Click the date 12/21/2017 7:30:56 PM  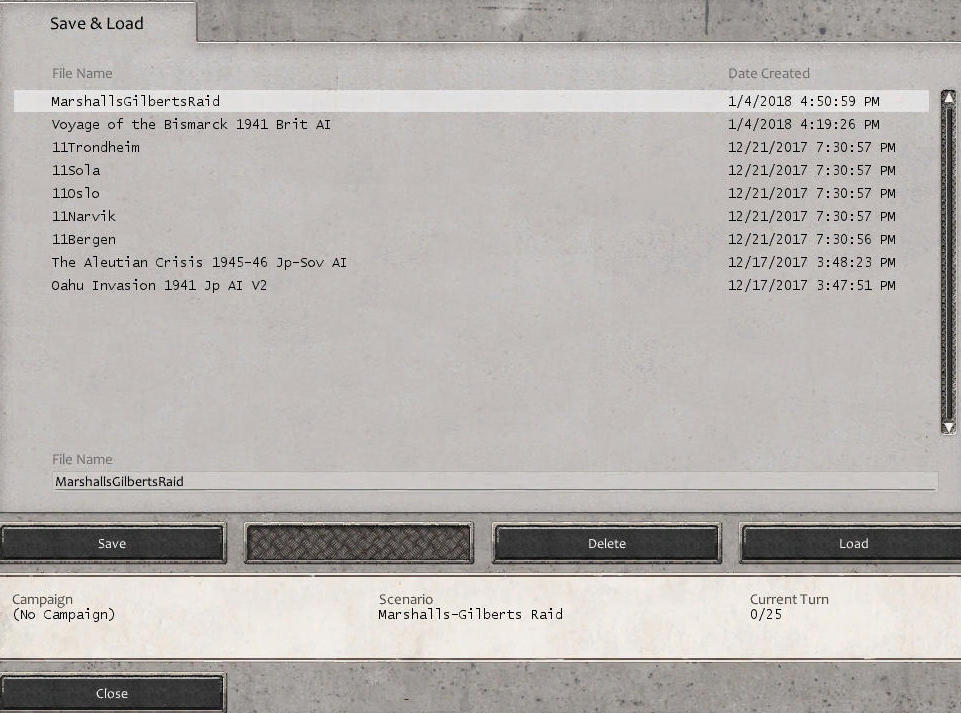(811, 240)
